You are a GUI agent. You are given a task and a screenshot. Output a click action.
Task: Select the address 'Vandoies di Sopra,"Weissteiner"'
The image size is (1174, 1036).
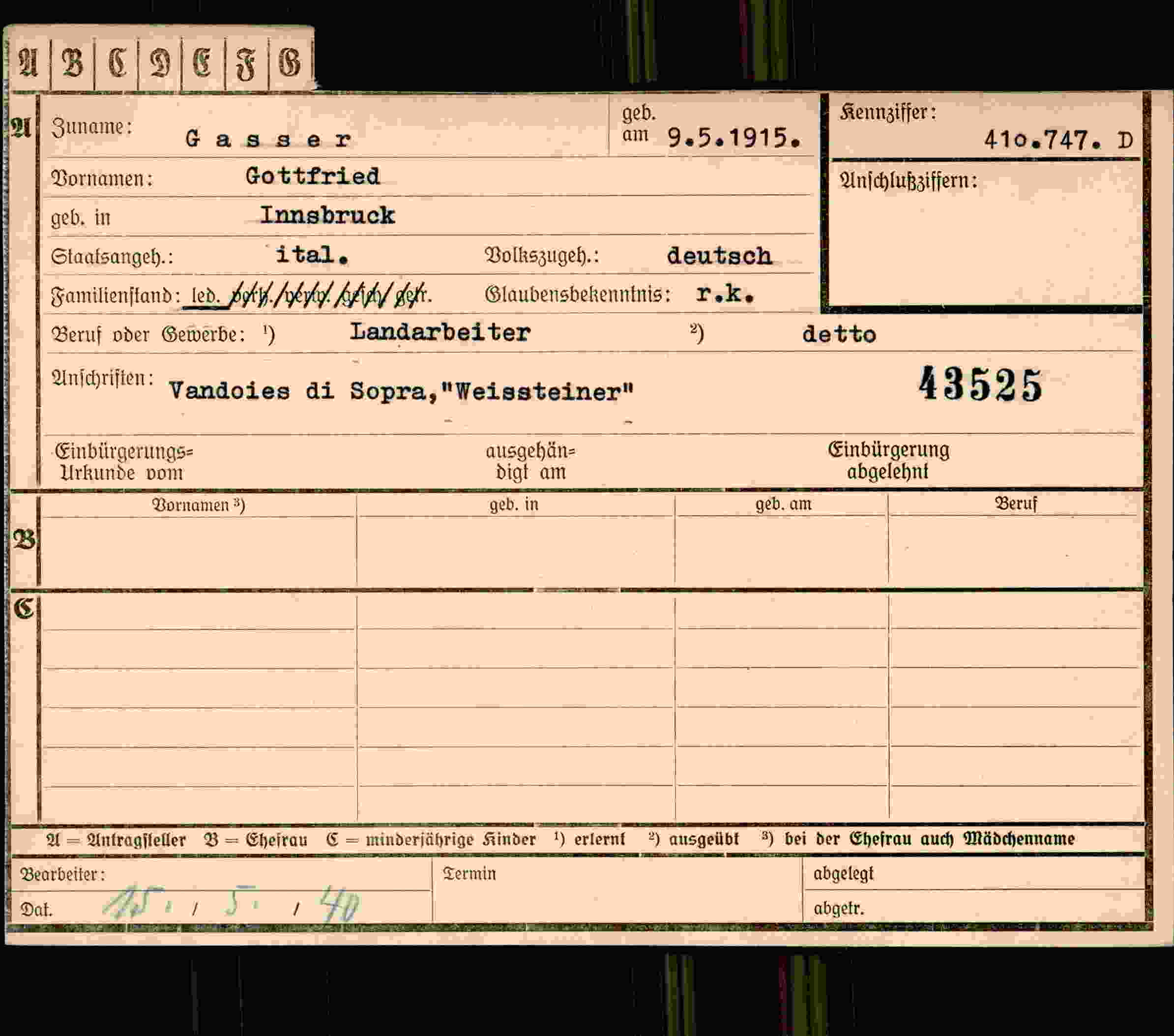(x=402, y=392)
